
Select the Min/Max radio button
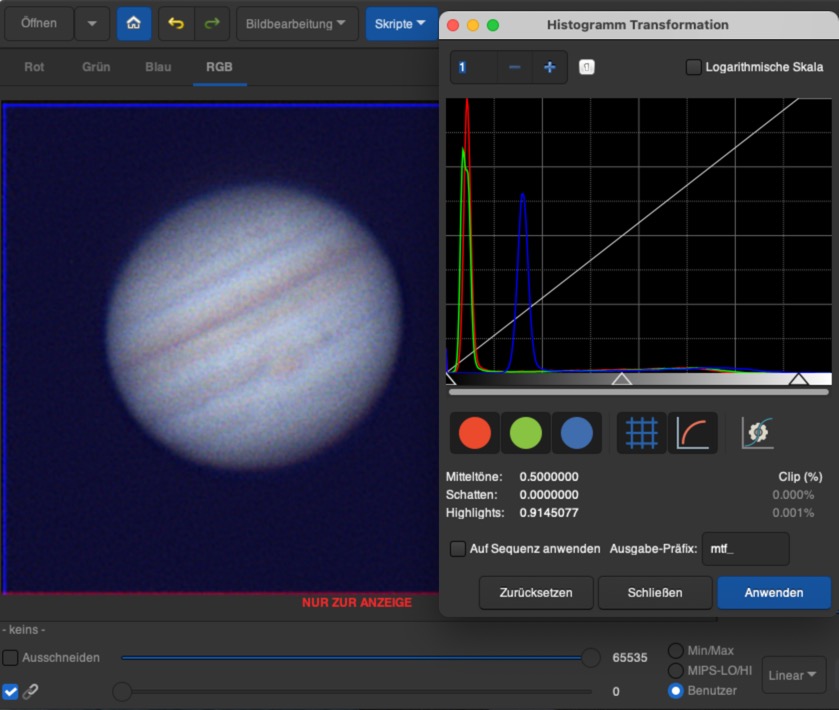coord(676,651)
